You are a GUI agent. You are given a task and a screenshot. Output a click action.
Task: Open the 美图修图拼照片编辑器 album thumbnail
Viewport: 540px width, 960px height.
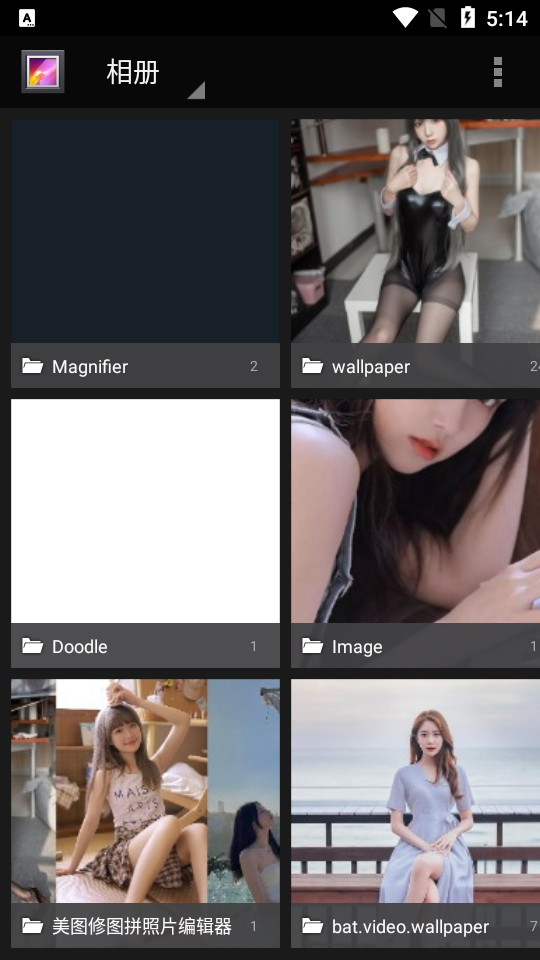click(145, 790)
